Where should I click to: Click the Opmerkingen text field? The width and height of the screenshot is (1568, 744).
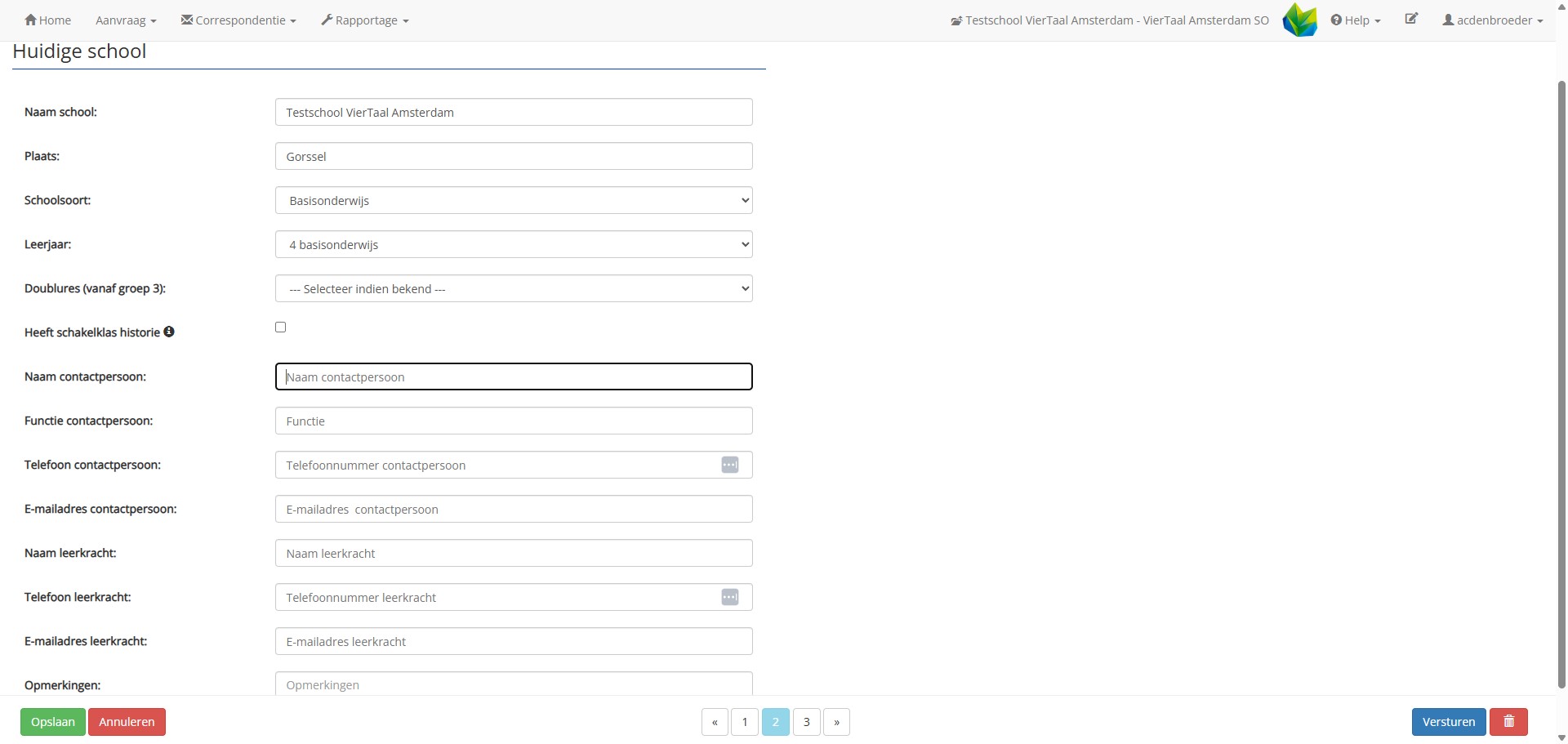[x=514, y=684]
